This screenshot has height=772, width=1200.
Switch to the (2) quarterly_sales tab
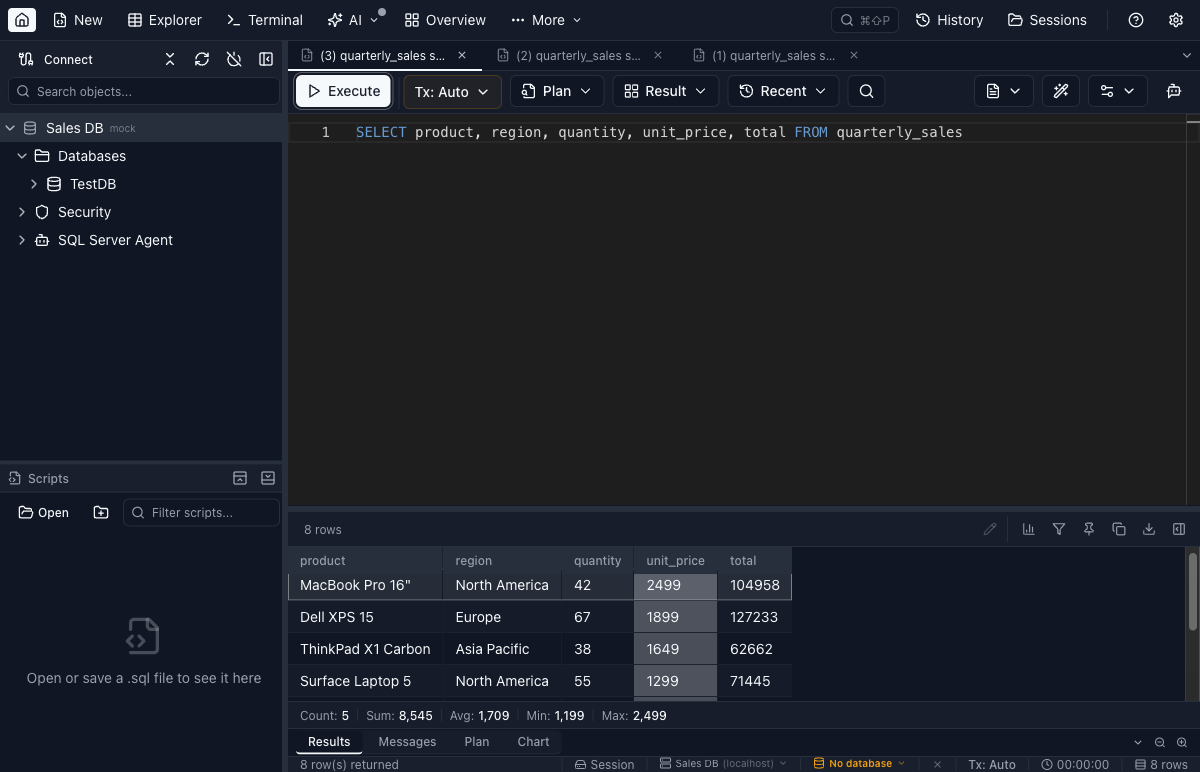coord(578,56)
